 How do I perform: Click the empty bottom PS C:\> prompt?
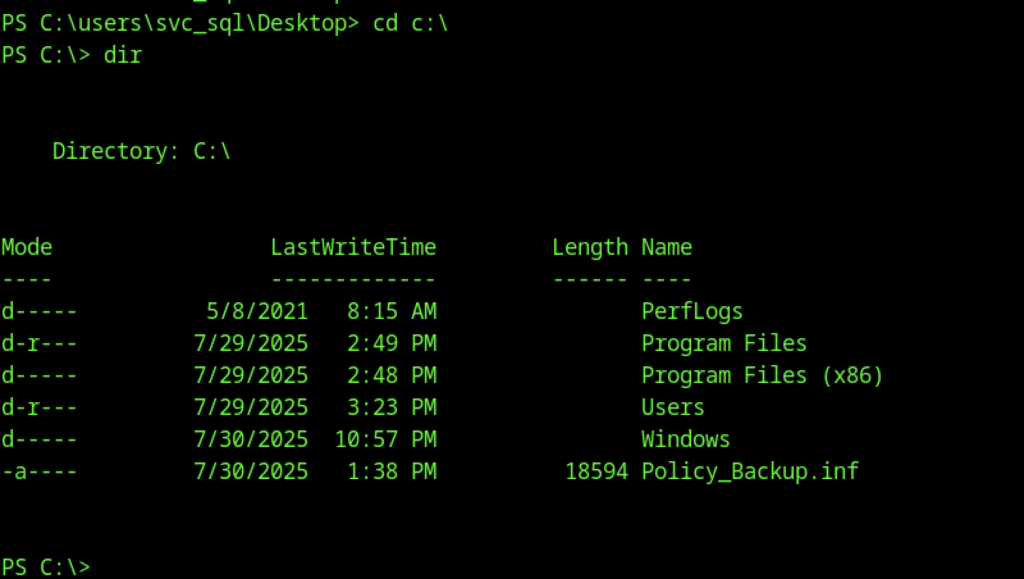click(46, 567)
